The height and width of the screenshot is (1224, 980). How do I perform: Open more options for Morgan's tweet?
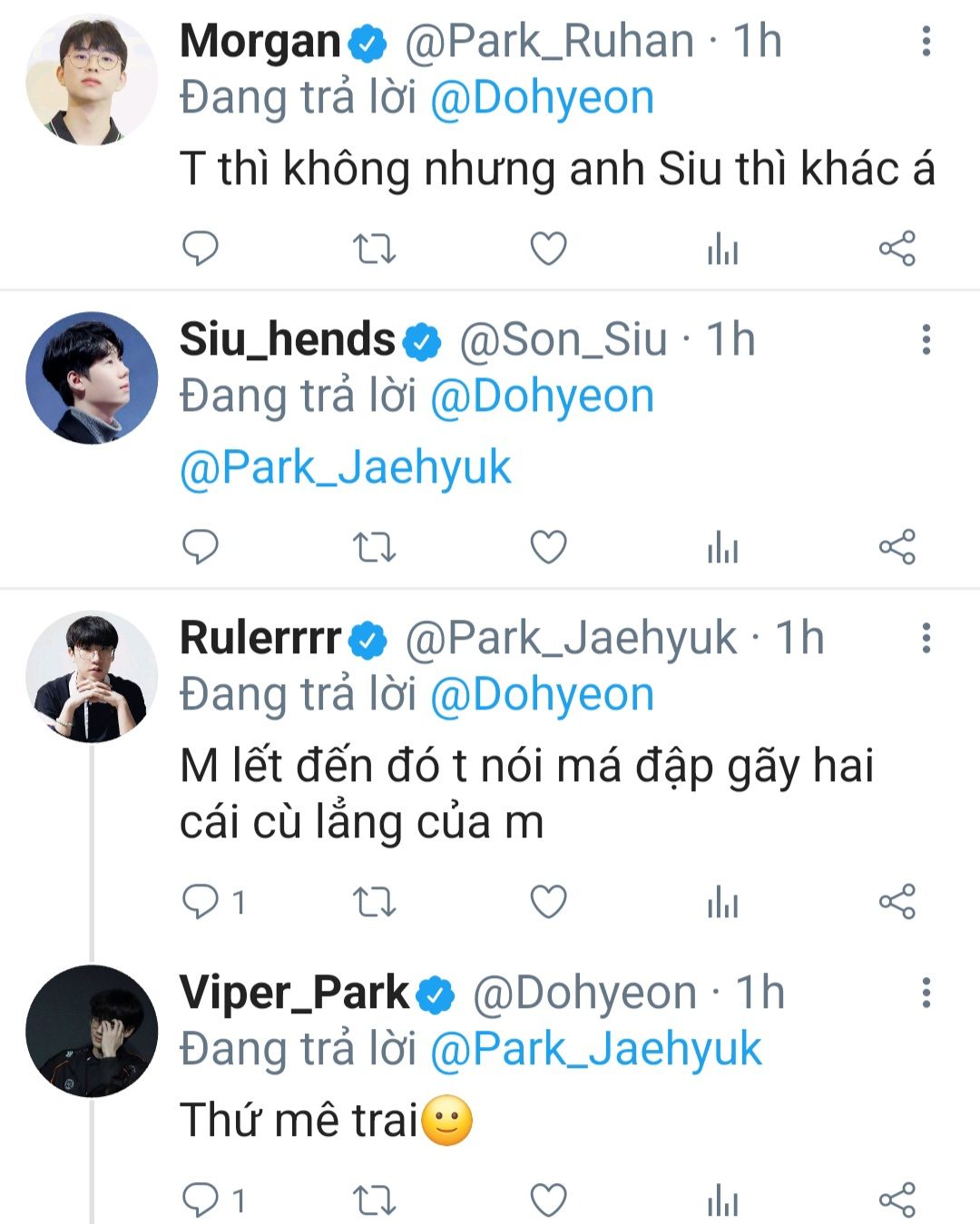[926, 41]
